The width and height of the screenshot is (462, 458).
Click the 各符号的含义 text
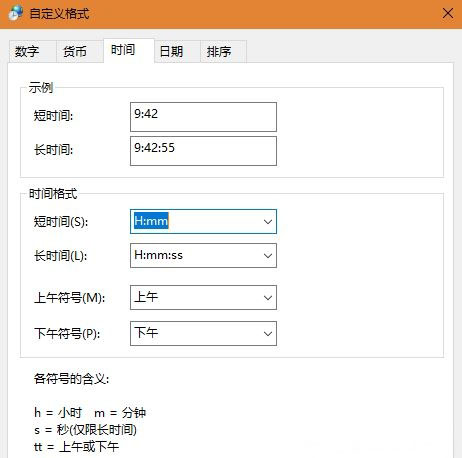tap(71, 379)
